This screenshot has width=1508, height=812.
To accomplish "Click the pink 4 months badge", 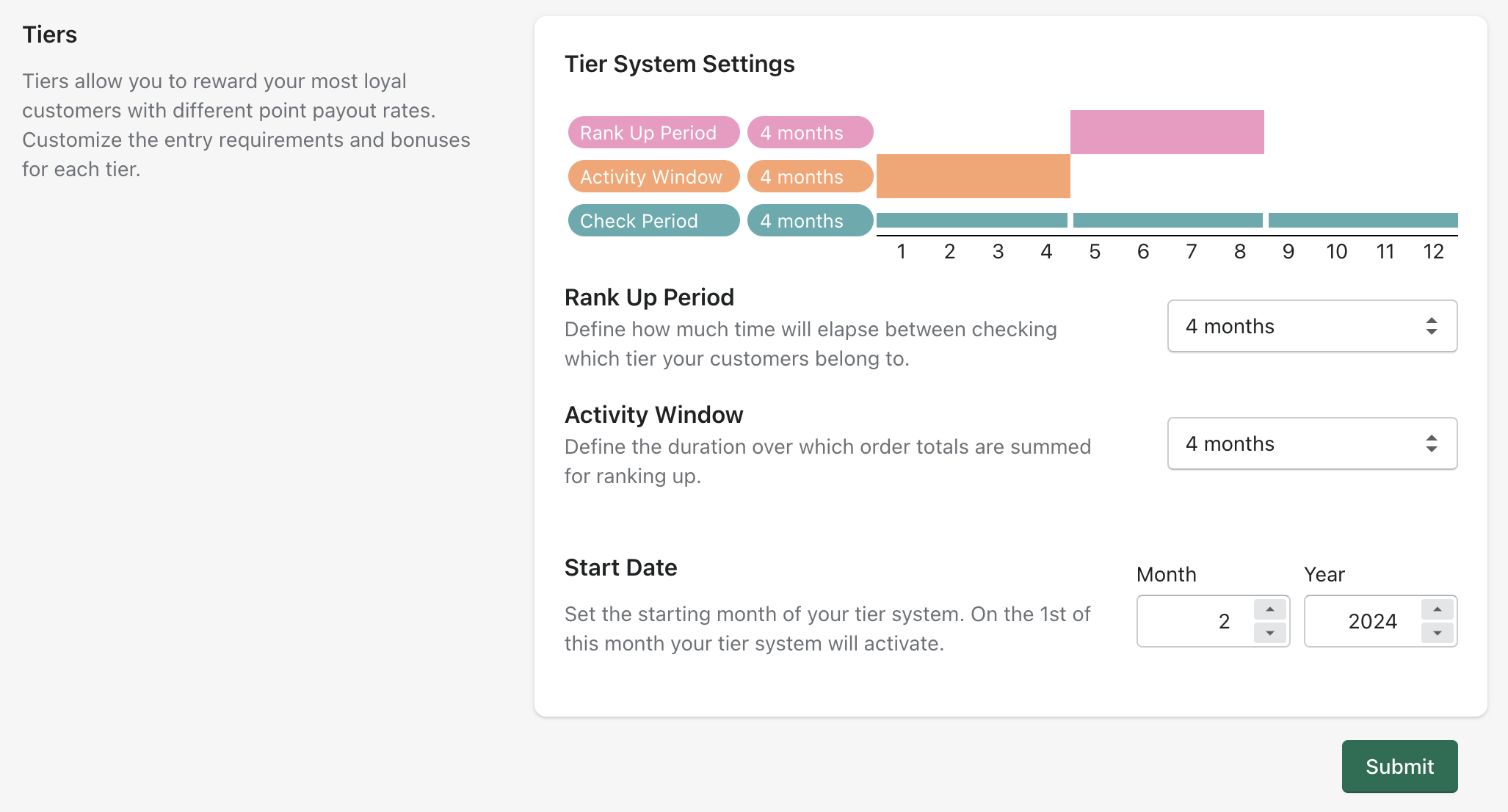I will click(810, 132).
